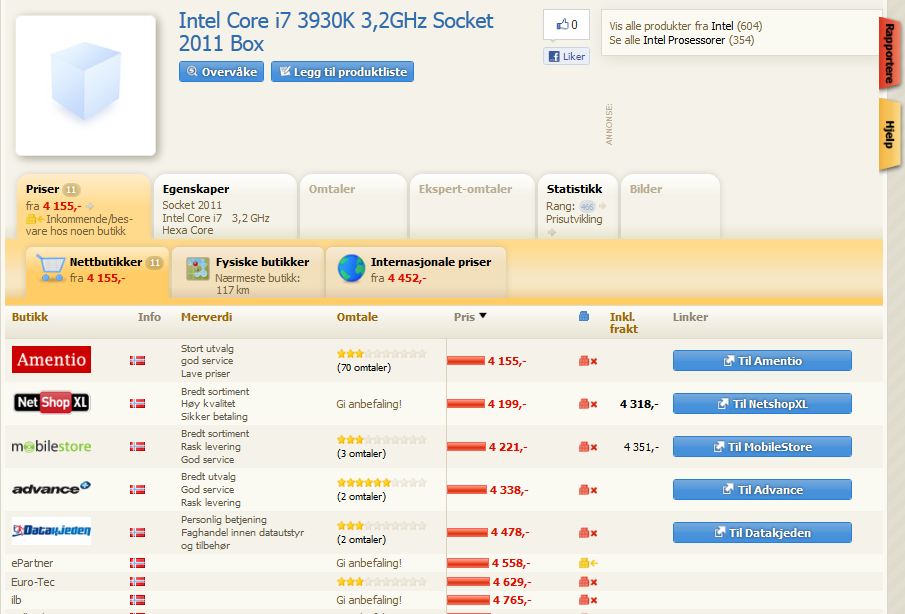This screenshot has height=614, width=905.
Task: Click the Overvåke button
Action: (222, 72)
